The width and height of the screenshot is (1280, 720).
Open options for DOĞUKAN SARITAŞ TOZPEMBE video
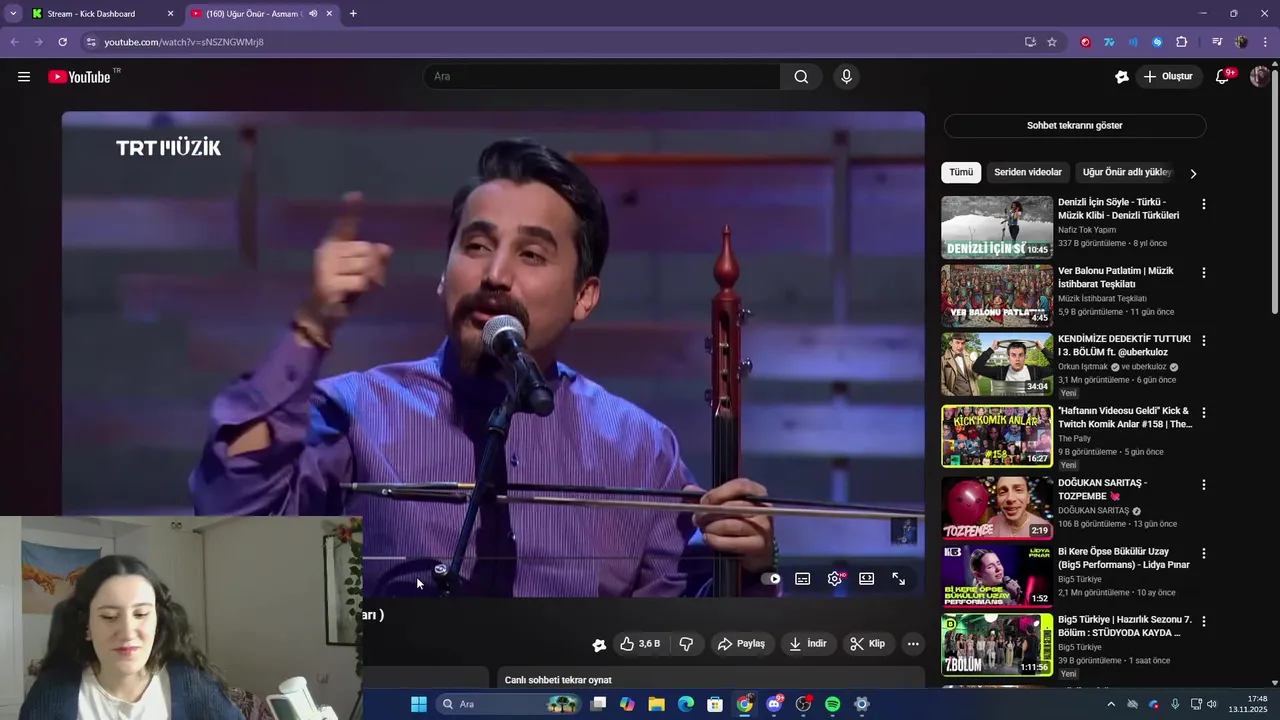pos(1204,484)
